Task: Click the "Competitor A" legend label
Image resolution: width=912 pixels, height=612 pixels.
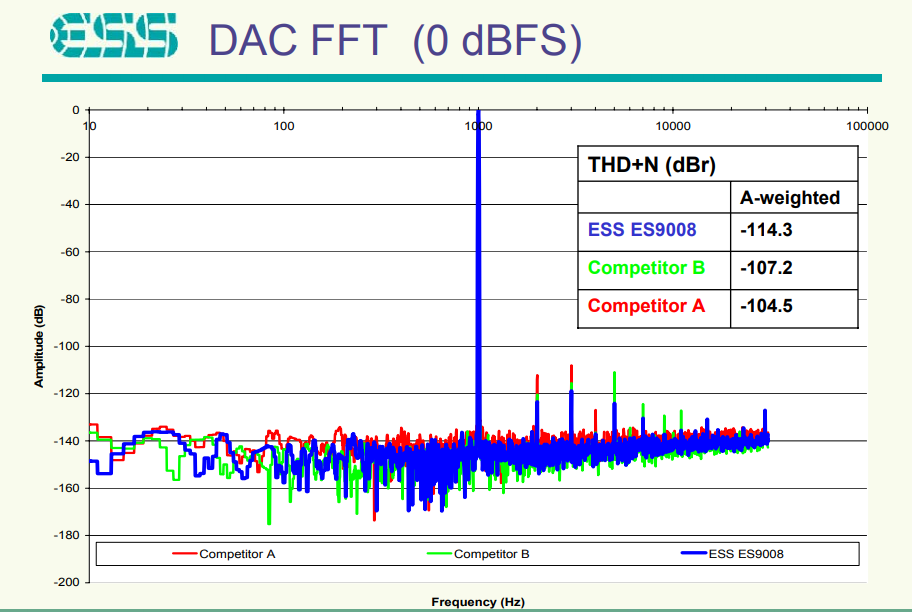Action: 237,554
